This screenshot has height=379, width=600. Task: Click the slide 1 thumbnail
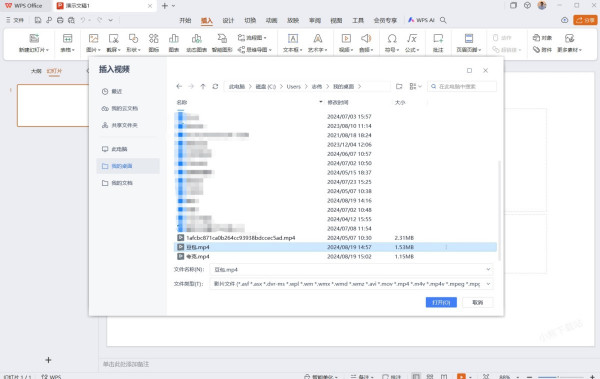click(53, 105)
